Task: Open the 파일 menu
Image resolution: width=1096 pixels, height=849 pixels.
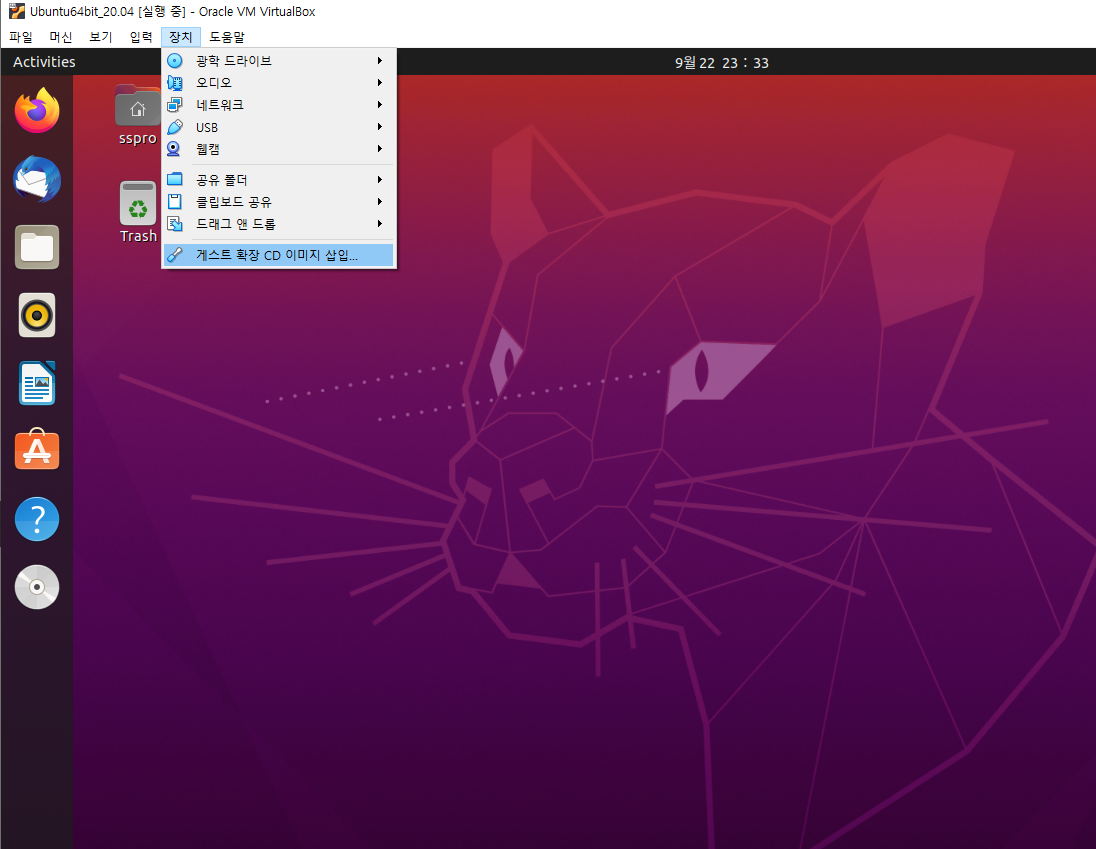Action: tap(21, 37)
